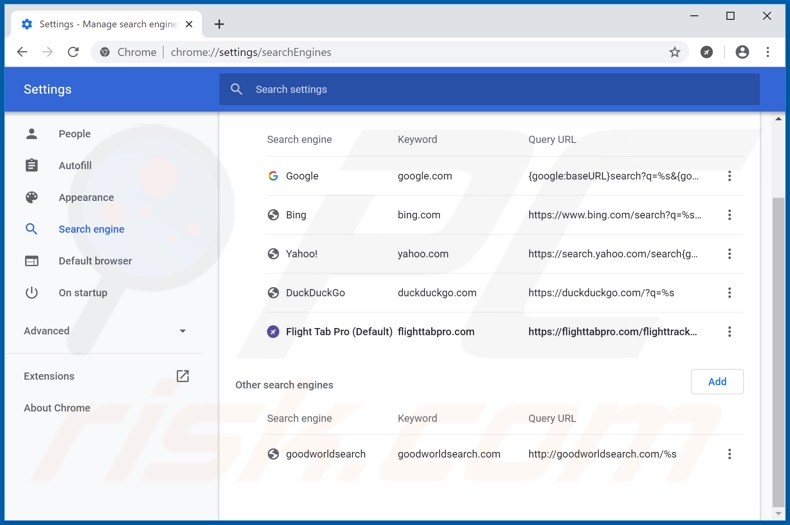Open the profile account icon
The height and width of the screenshot is (525, 790).
click(x=742, y=52)
